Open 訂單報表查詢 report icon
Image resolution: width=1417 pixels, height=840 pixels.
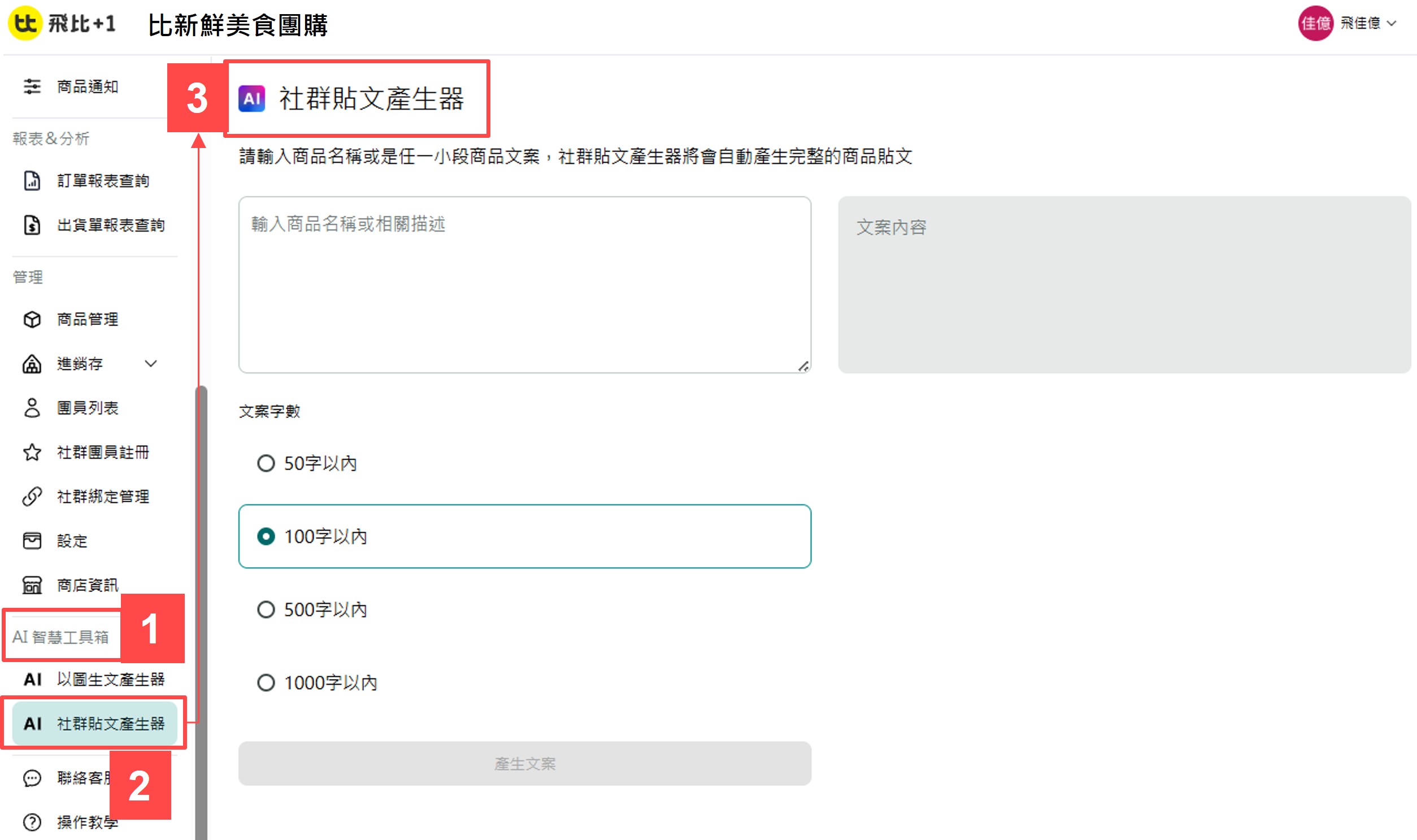coord(32,181)
